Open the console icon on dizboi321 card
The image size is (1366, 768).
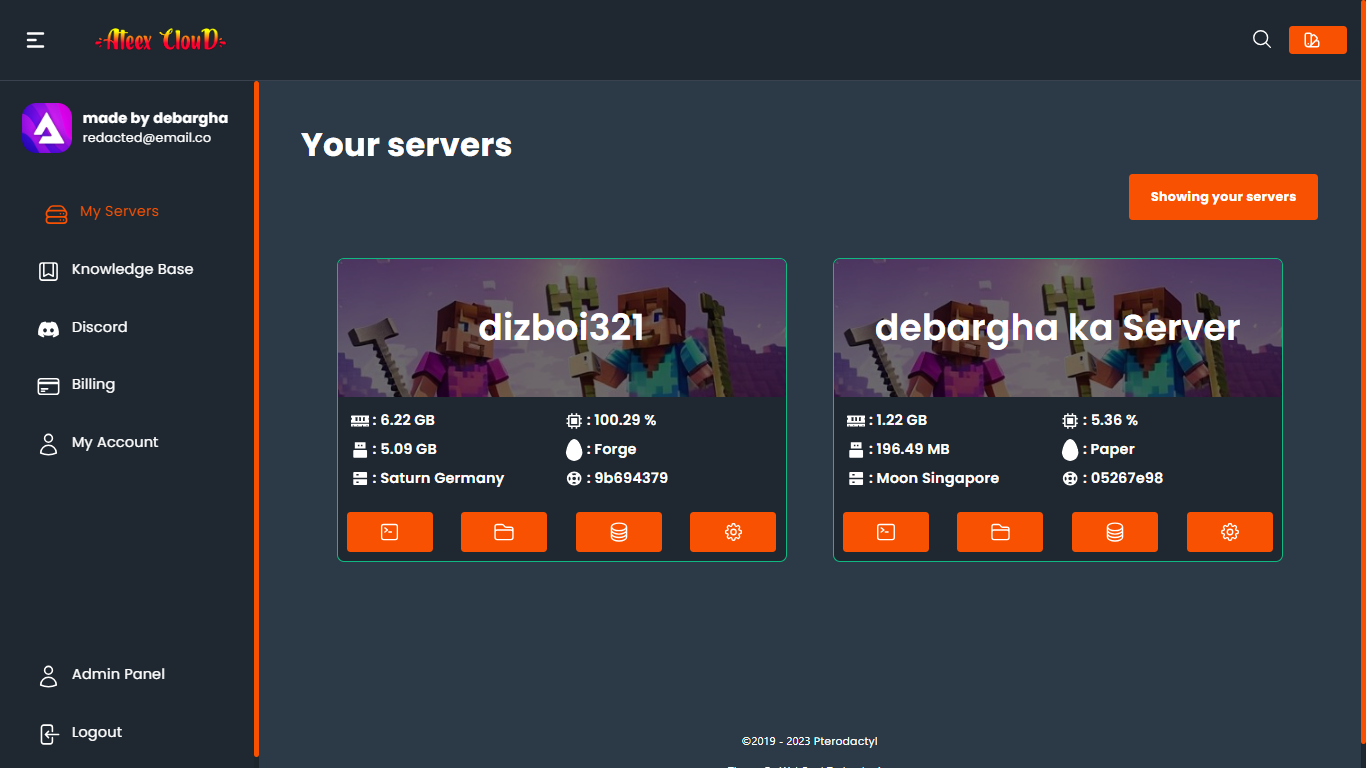389,531
